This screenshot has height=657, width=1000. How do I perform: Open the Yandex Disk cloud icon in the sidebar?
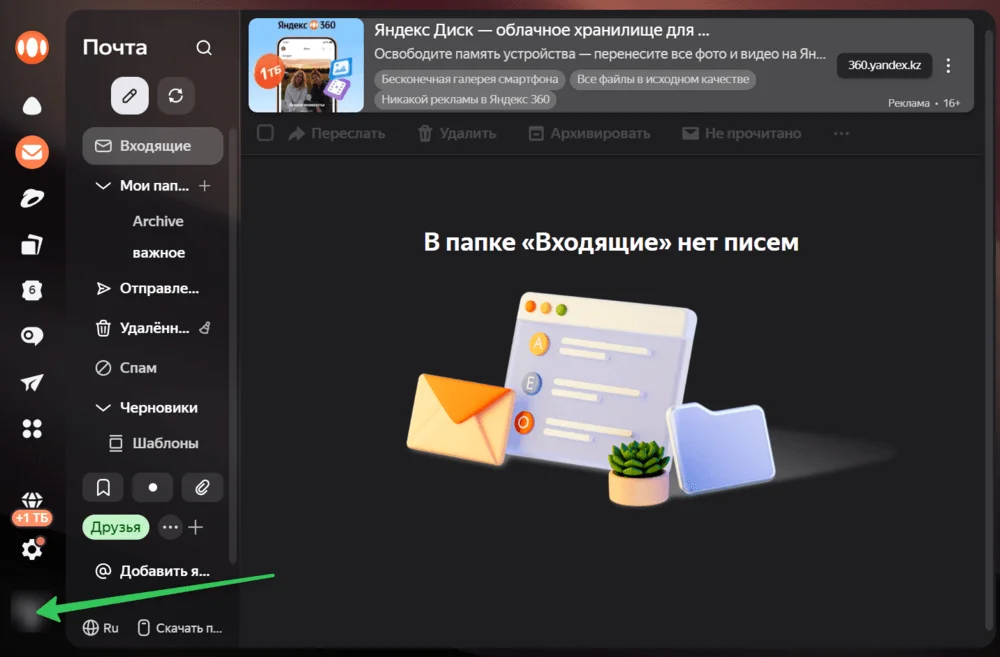(x=32, y=106)
